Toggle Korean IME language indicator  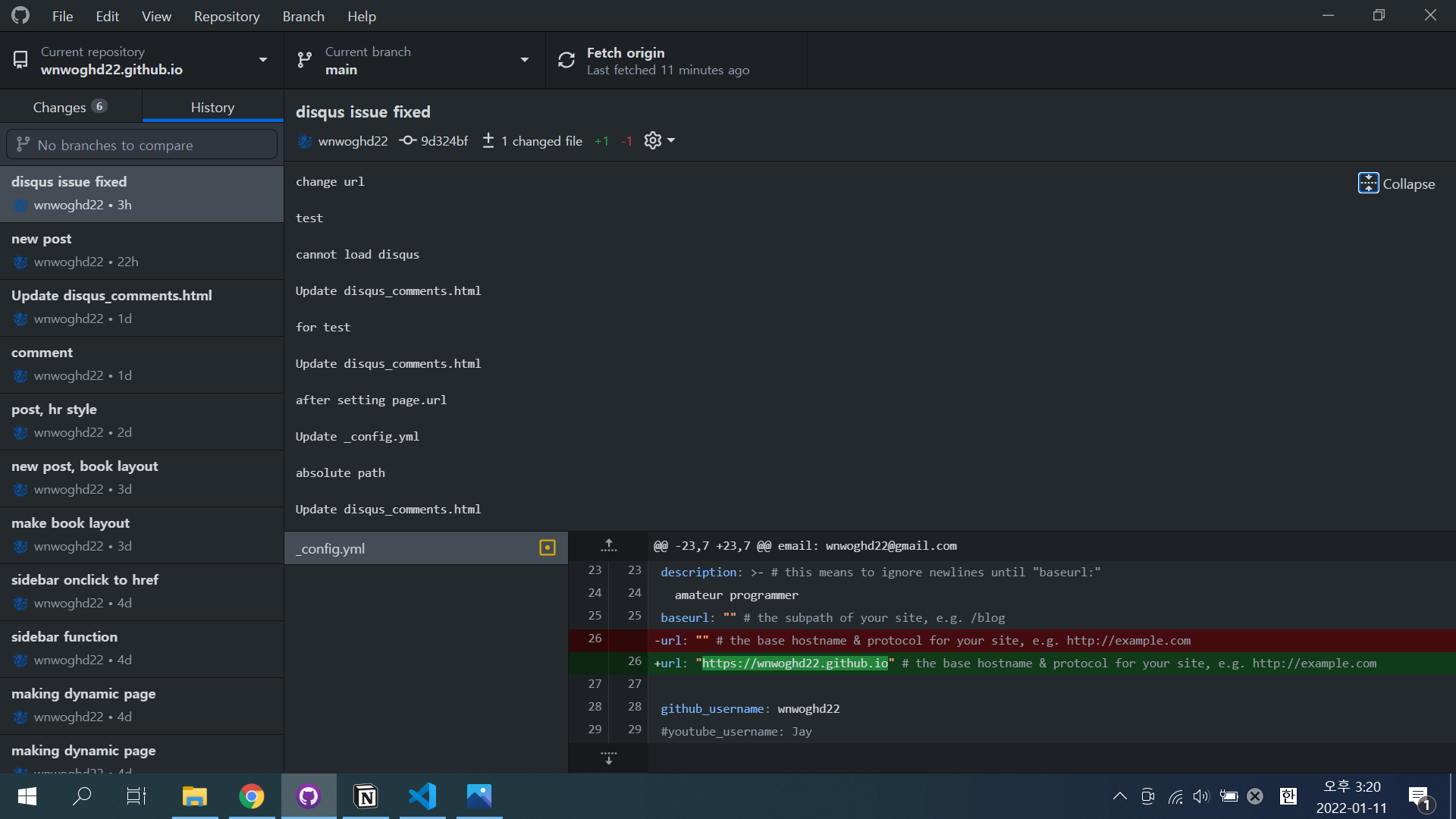pyautogui.click(x=1288, y=796)
